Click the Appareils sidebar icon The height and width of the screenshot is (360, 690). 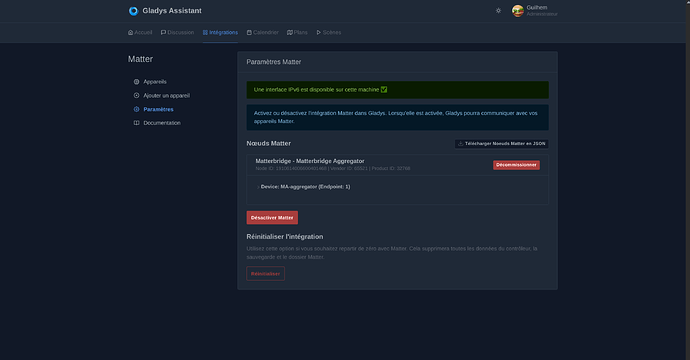click(x=136, y=82)
